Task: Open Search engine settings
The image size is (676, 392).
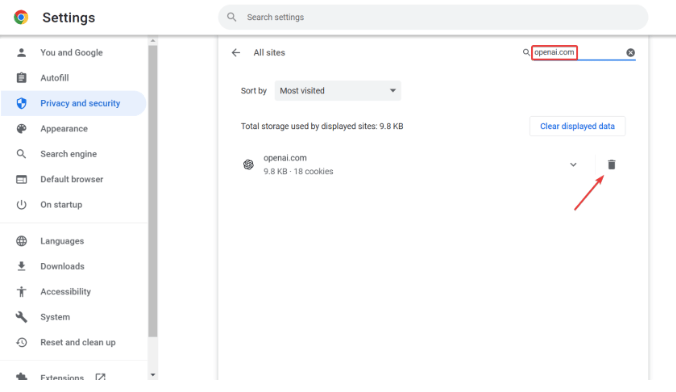Action: pyautogui.click(x=73, y=154)
